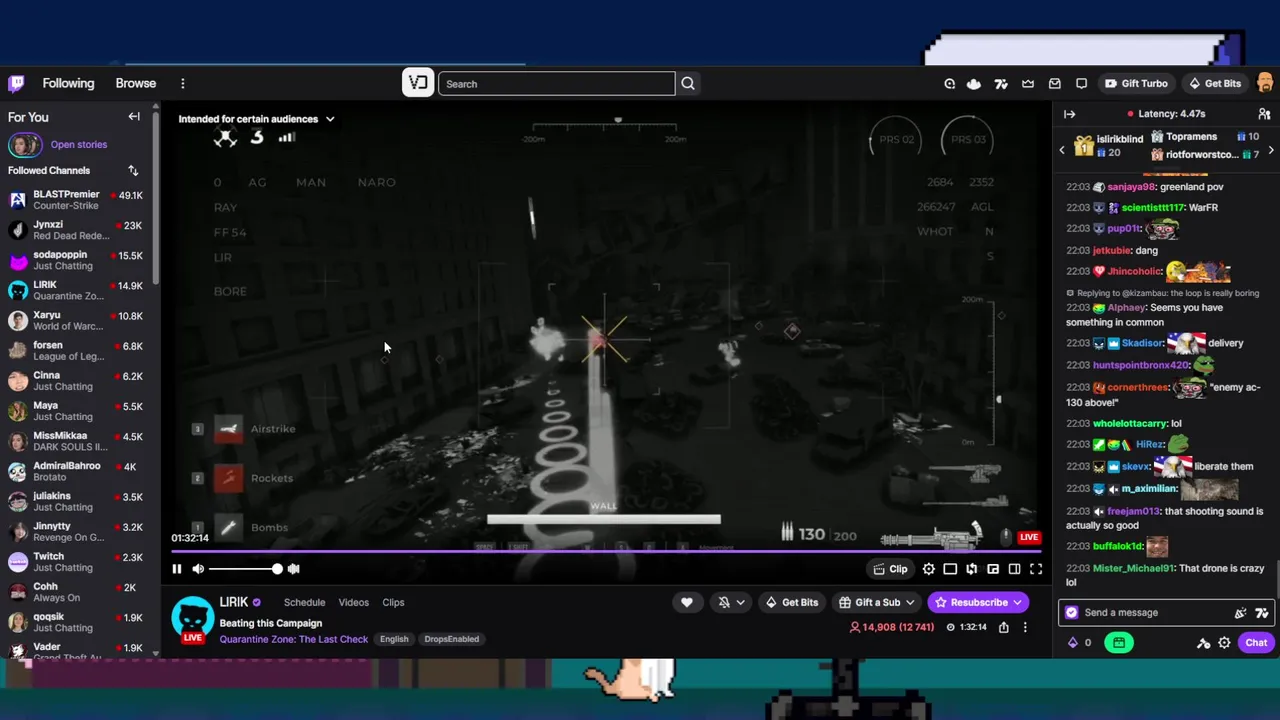Go to the Browse page

(x=135, y=83)
